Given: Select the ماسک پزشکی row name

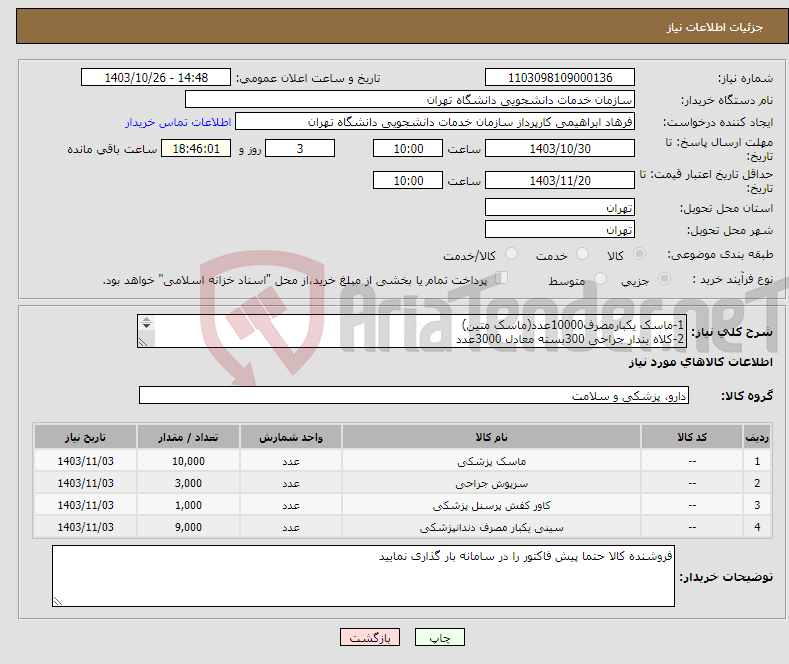Looking at the screenshot, I should 491,461.
